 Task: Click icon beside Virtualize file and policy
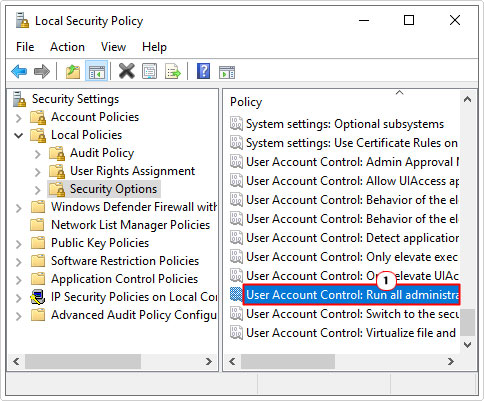point(236,333)
